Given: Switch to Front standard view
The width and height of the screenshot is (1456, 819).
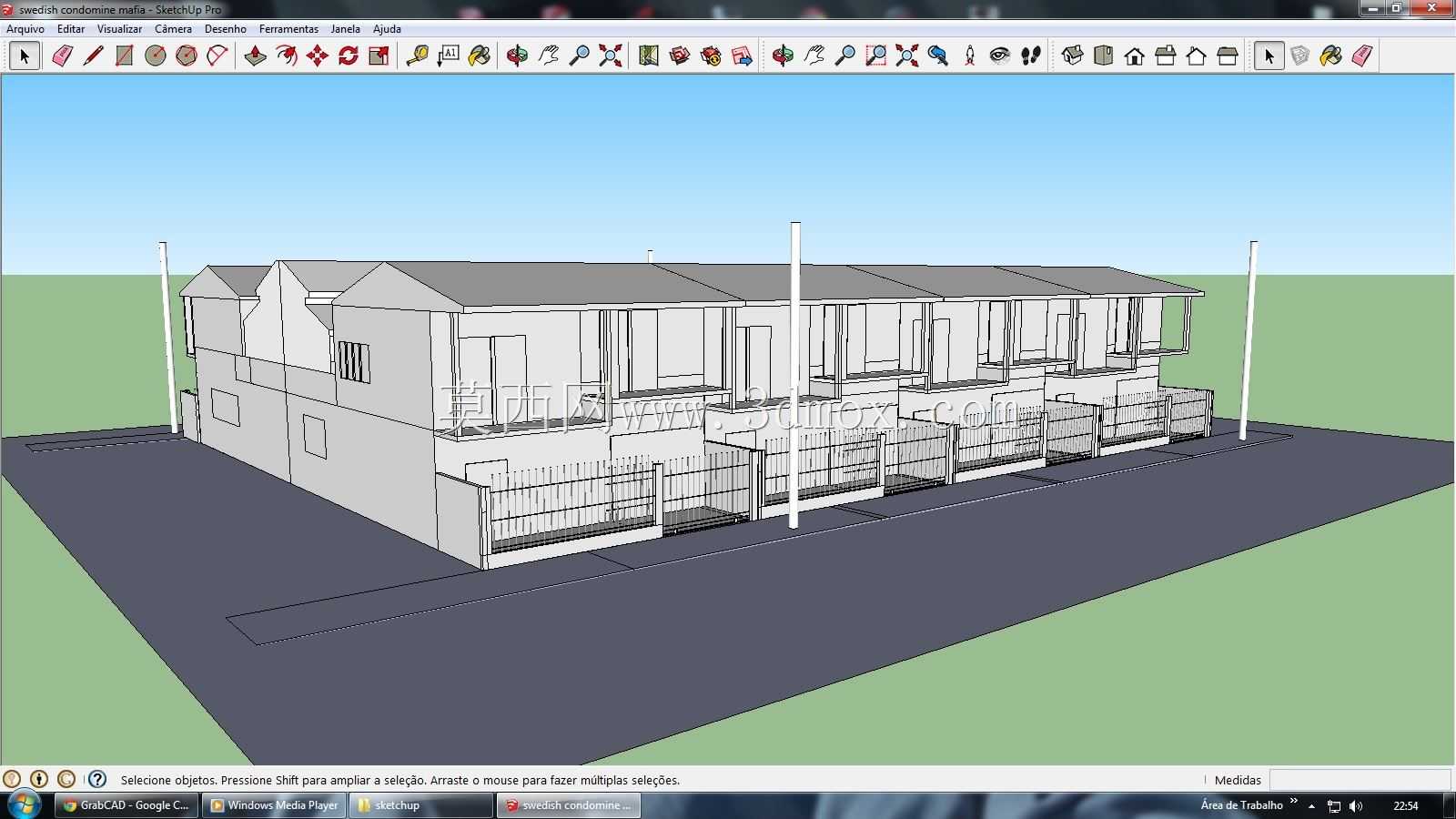Looking at the screenshot, I should tap(1134, 56).
